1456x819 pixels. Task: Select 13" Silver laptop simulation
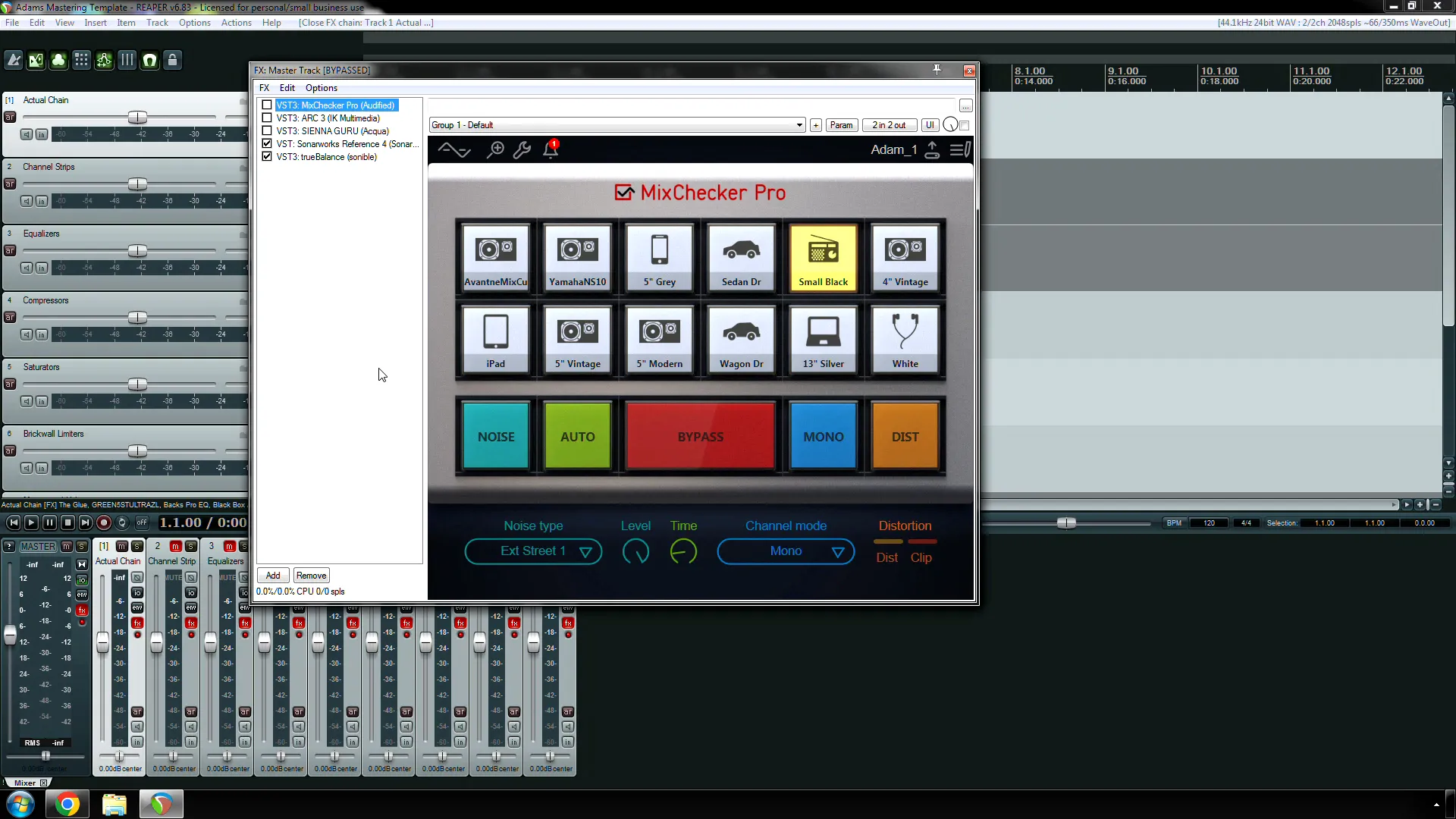[x=824, y=340]
